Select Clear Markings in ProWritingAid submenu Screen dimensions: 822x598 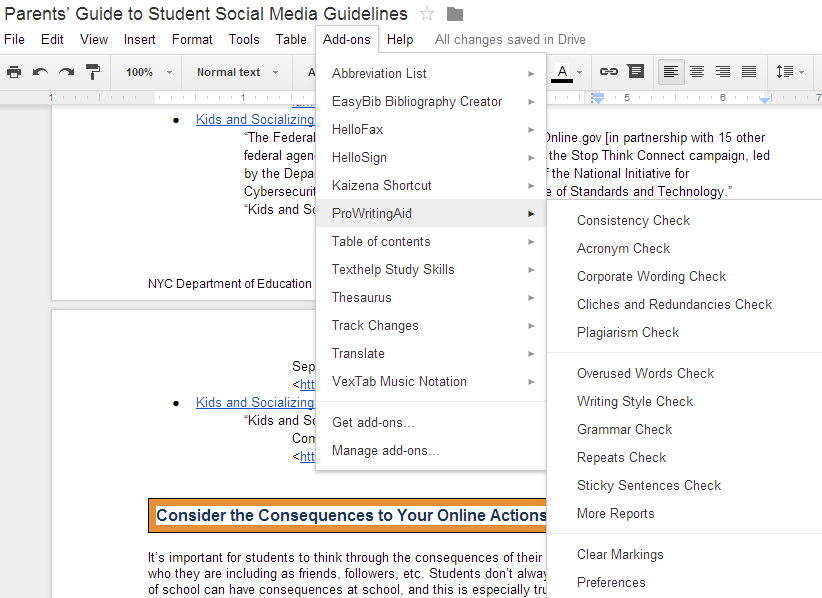click(684, 554)
